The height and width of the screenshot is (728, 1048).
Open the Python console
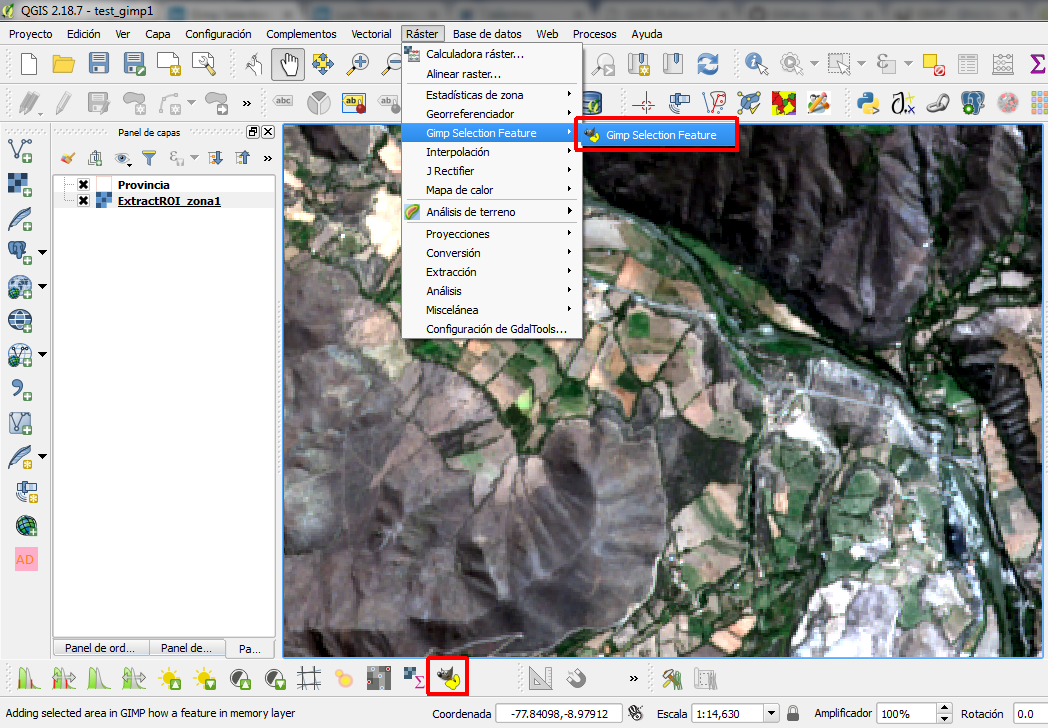coord(868,102)
